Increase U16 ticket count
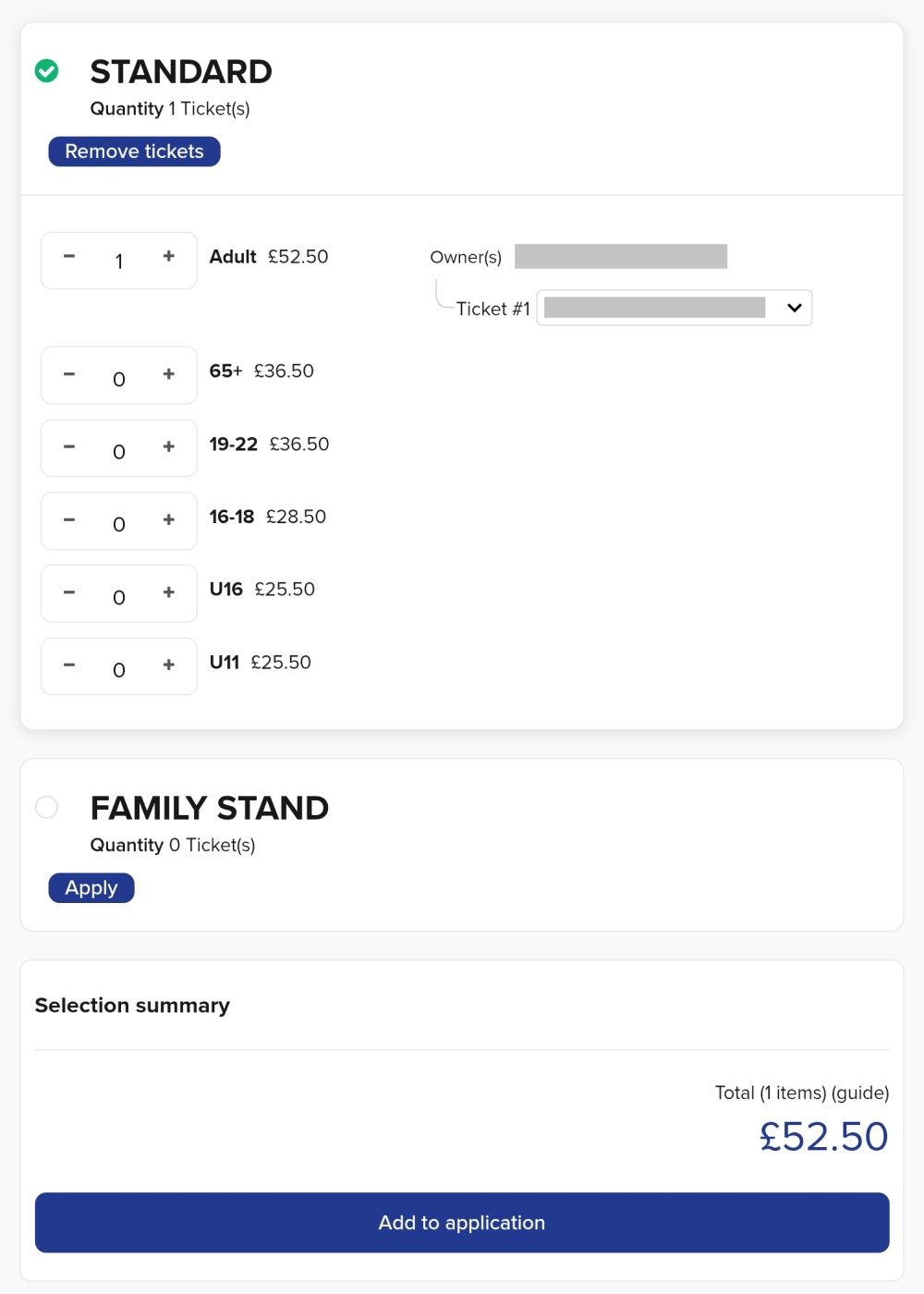The height and width of the screenshot is (1294, 924). (168, 592)
